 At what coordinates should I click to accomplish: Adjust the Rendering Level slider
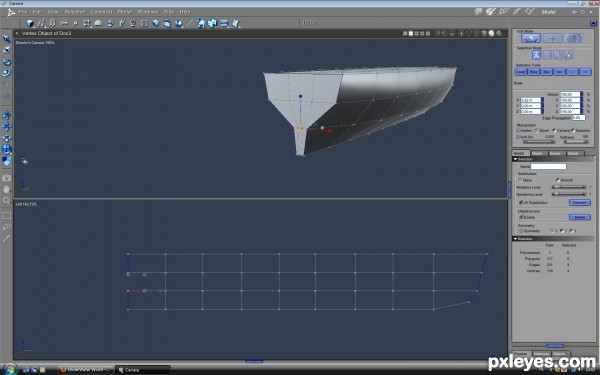569,194
